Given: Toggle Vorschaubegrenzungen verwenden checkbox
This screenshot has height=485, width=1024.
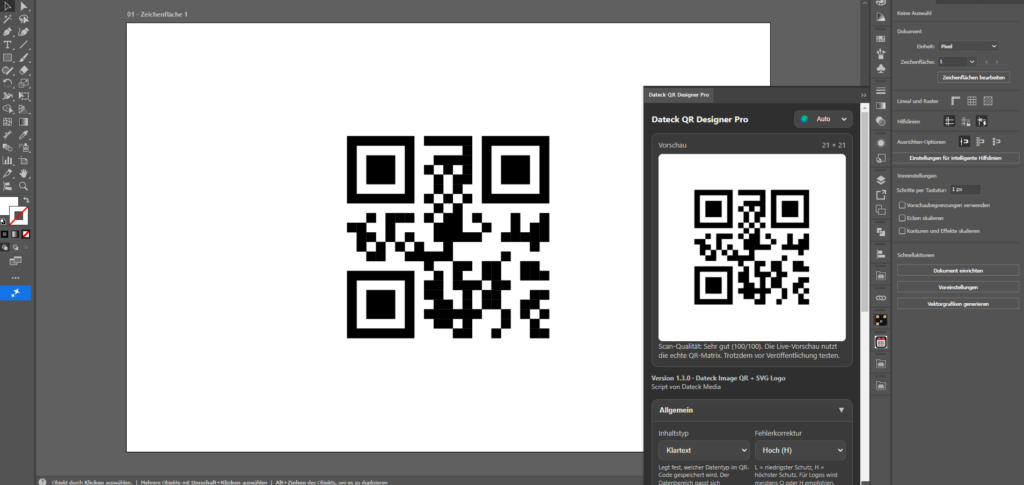Looking at the screenshot, I should pos(903,206).
